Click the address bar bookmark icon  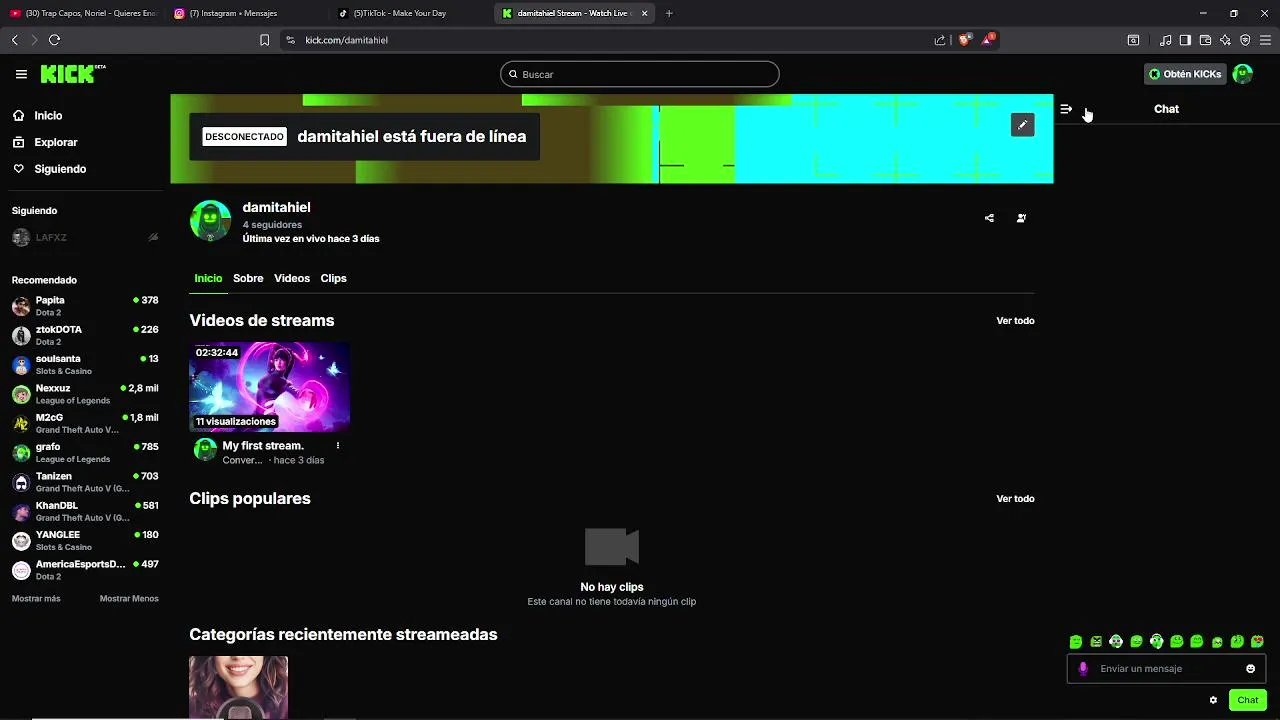pos(264,40)
